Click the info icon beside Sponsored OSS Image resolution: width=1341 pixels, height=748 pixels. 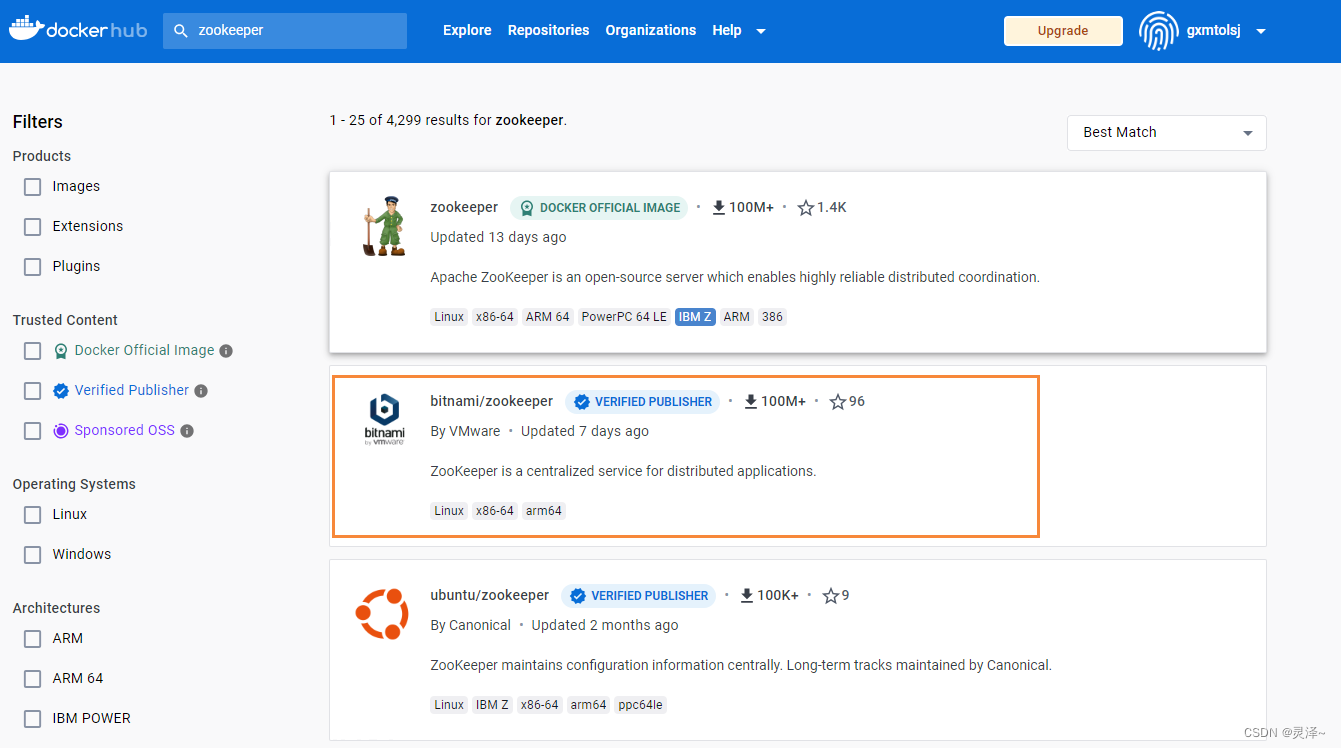pyautogui.click(x=187, y=431)
